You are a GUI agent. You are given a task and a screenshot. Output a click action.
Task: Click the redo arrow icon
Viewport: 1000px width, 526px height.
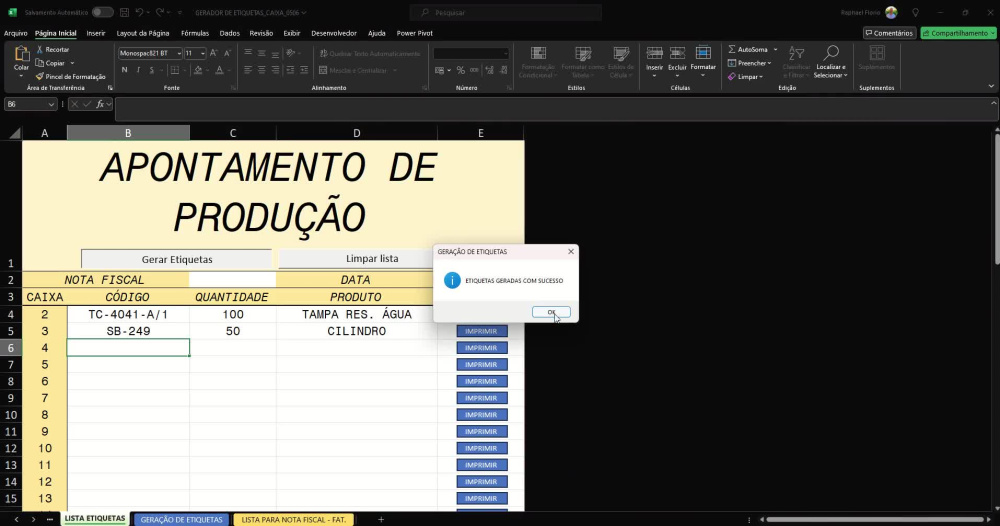[159, 12]
